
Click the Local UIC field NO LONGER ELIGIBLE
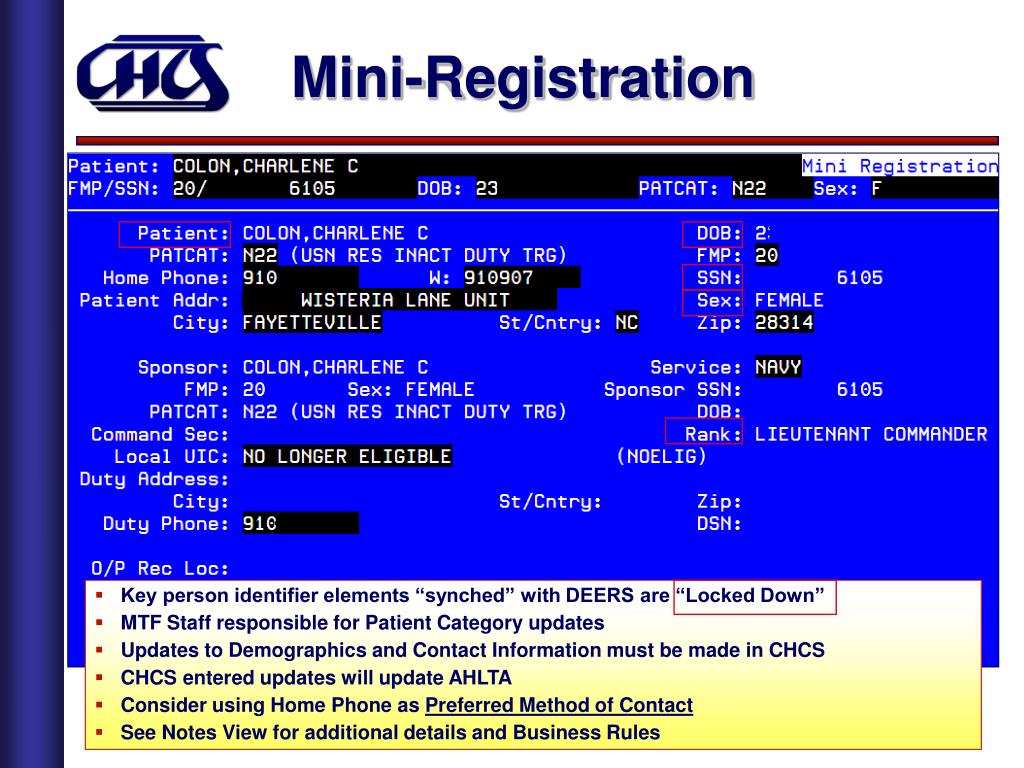pyautogui.click(x=347, y=456)
